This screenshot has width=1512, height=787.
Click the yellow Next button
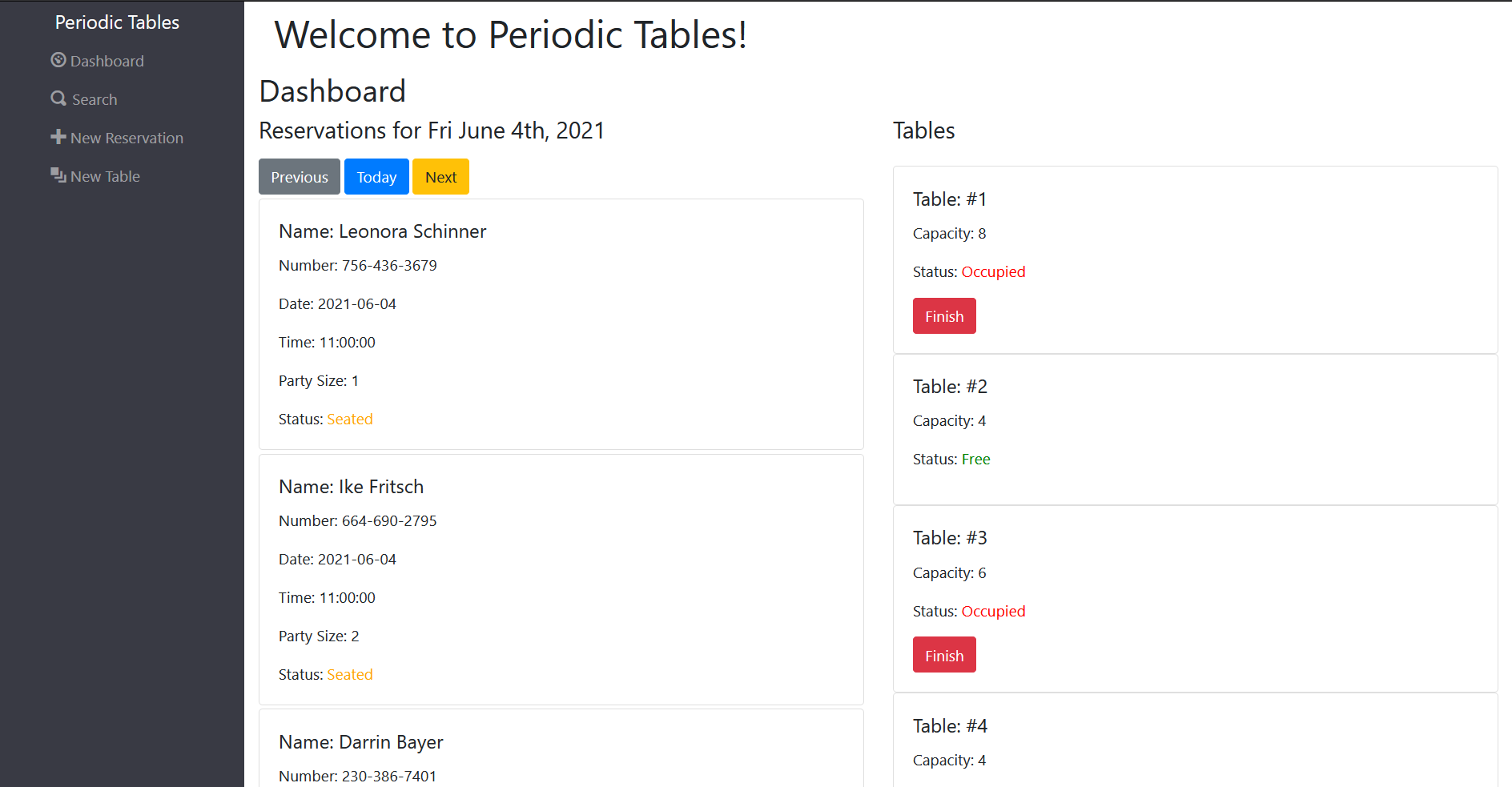point(440,176)
